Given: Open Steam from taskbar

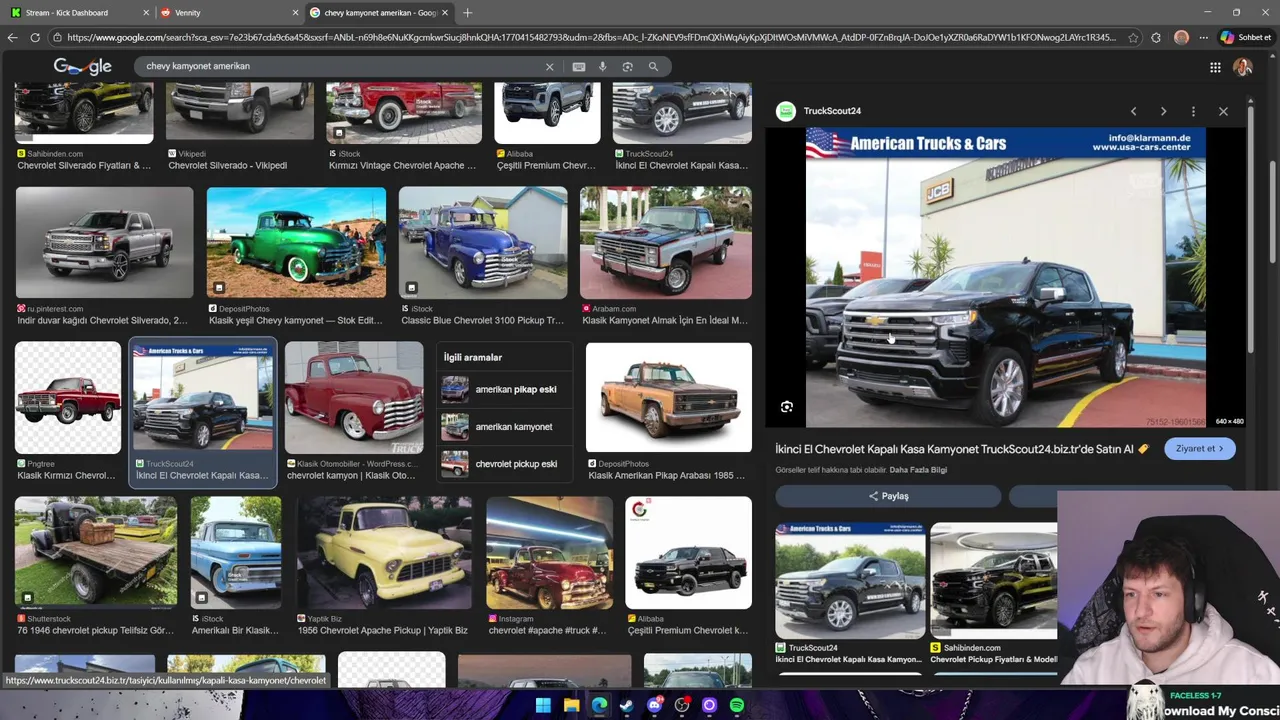Looking at the screenshot, I should (x=626, y=705).
